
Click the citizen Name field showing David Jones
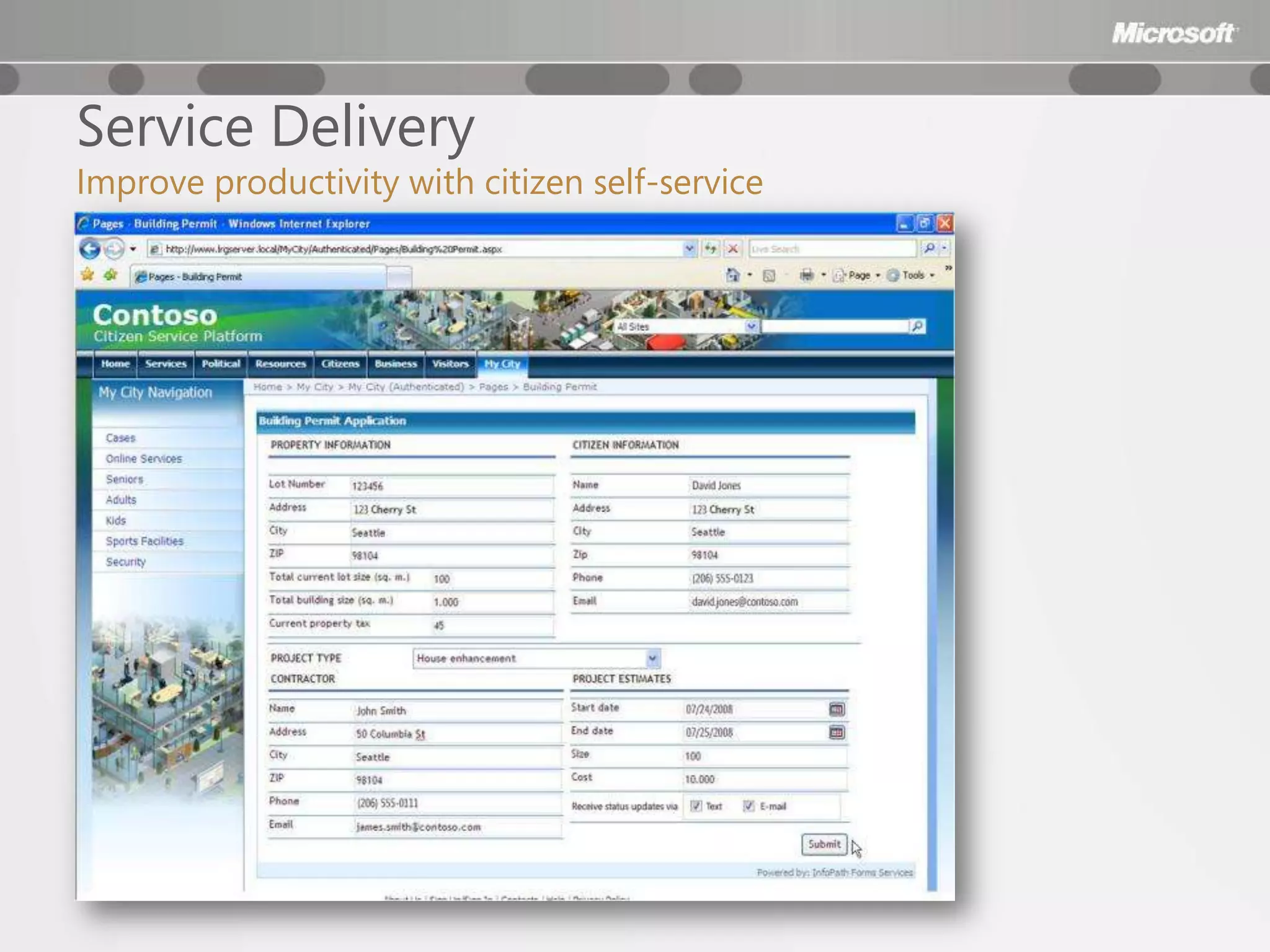(x=768, y=485)
